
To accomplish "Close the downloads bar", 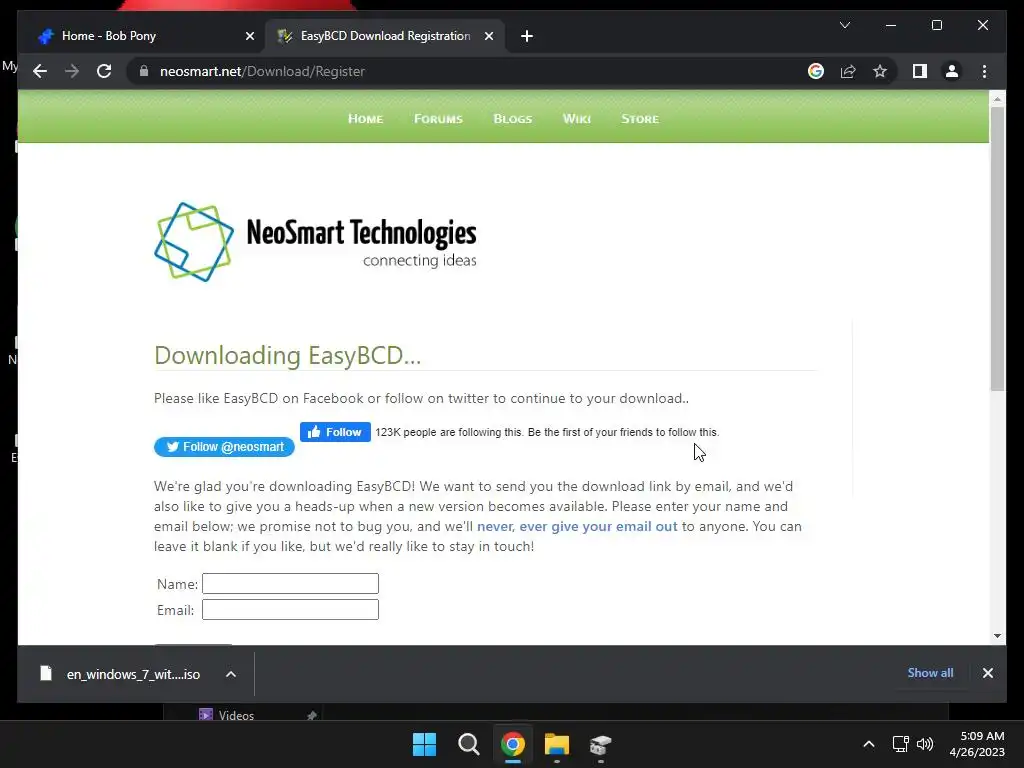I will coord(987,673).
